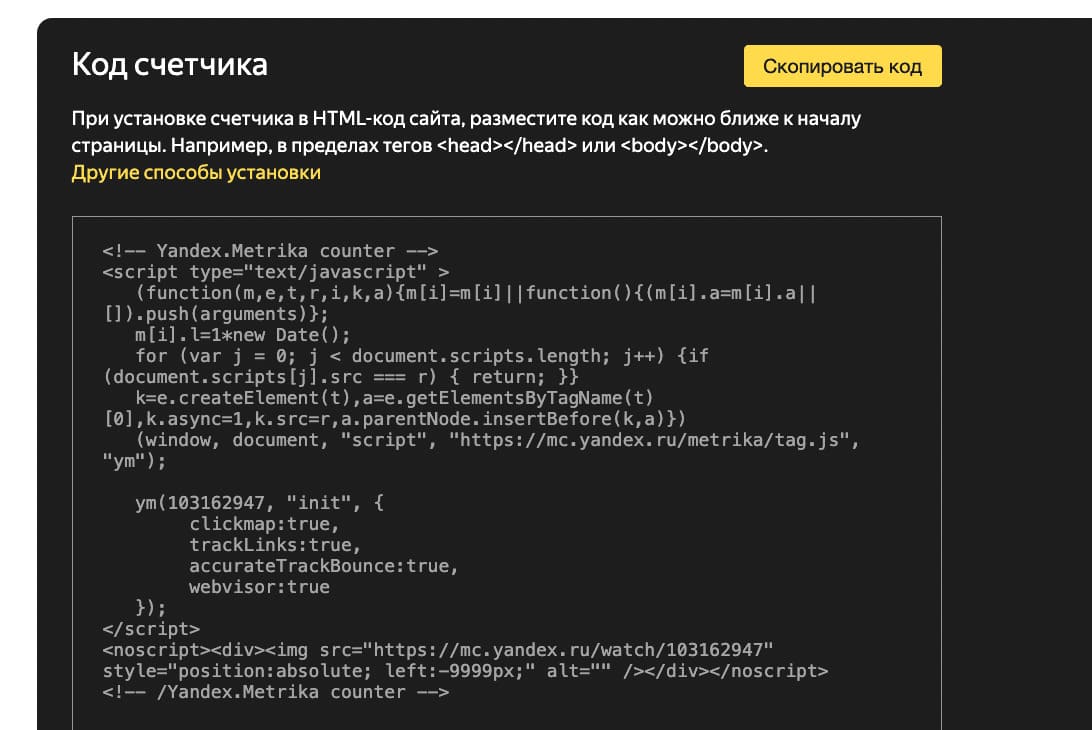1092x730 pixels.
Task: Click the 'k=e.createElement(t)' code line
Action: pos(394,398)
